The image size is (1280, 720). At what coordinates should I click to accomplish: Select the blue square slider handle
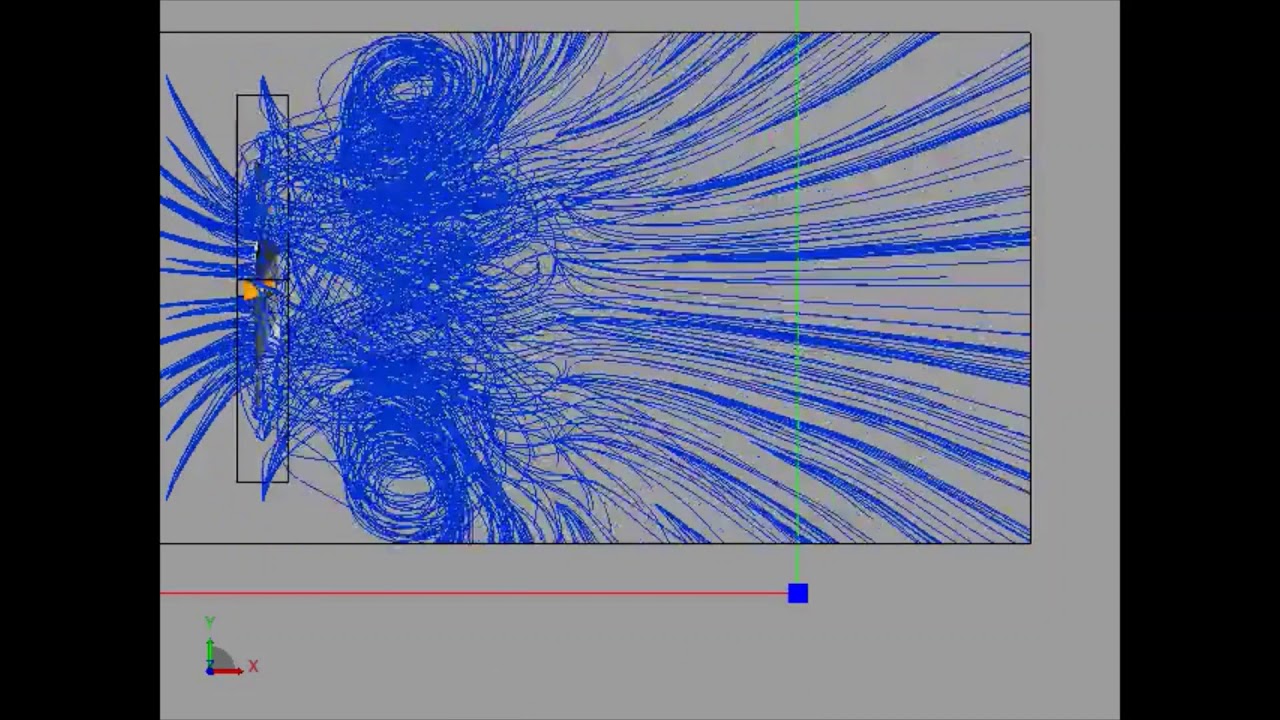[x=797, y=594]
